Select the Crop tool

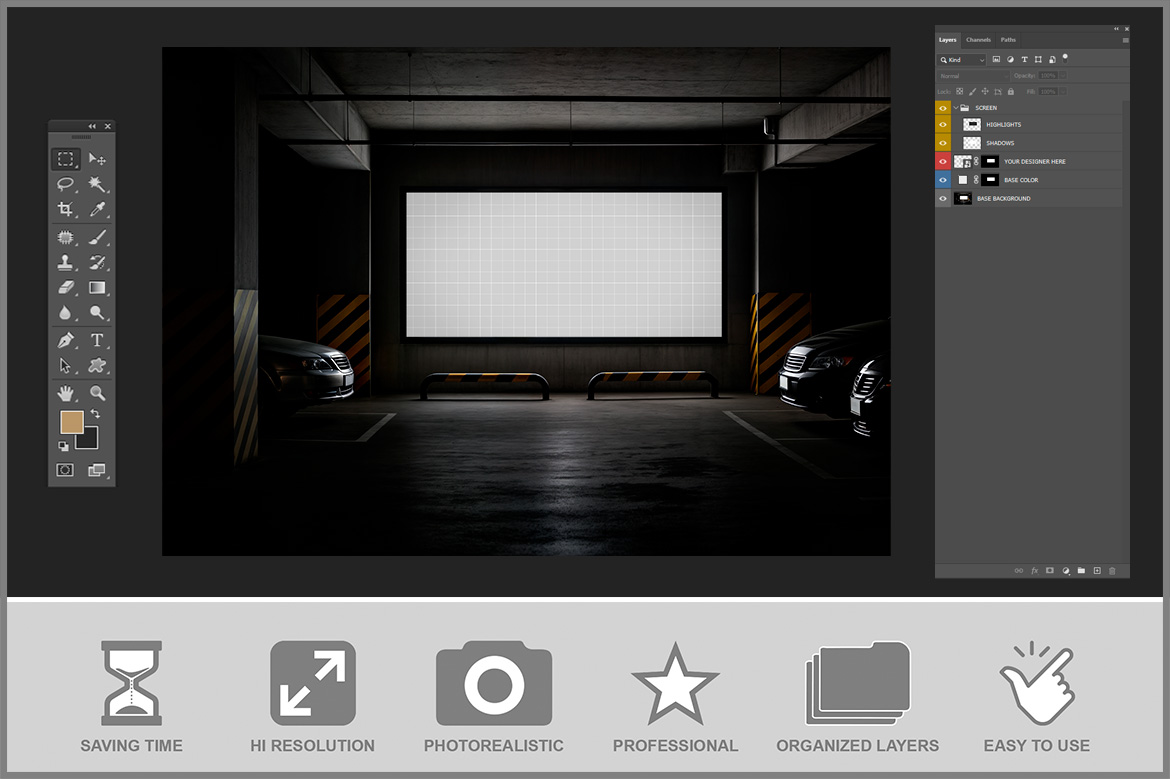(65, 210)
